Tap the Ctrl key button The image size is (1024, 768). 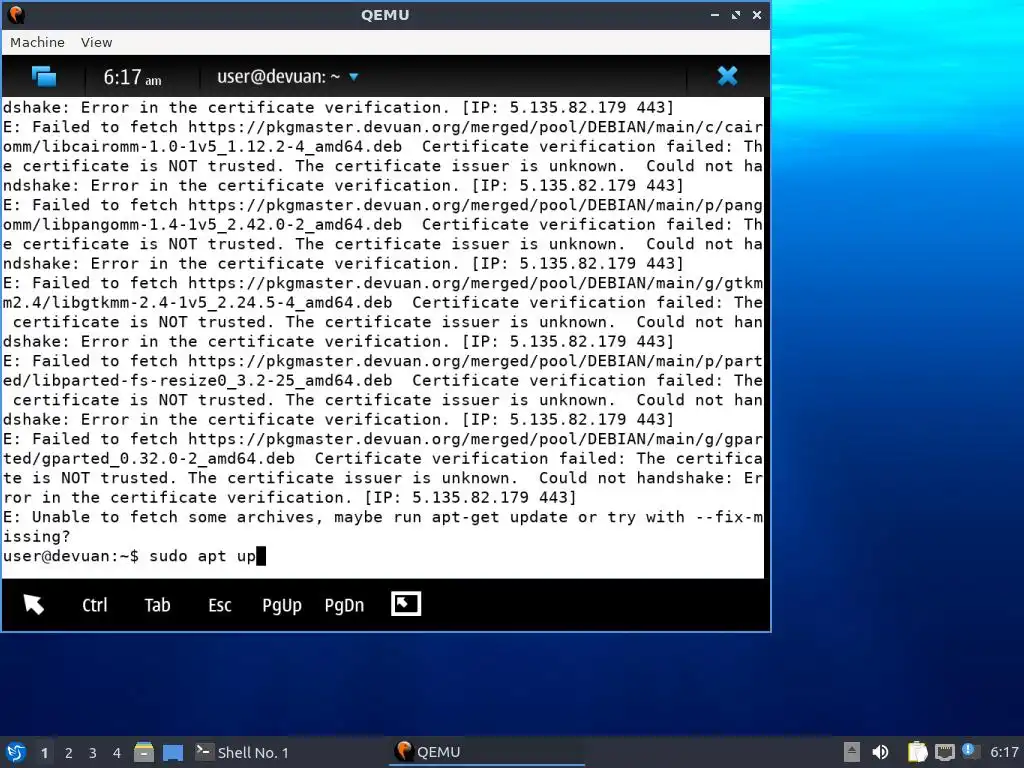[x=95, y=605]
